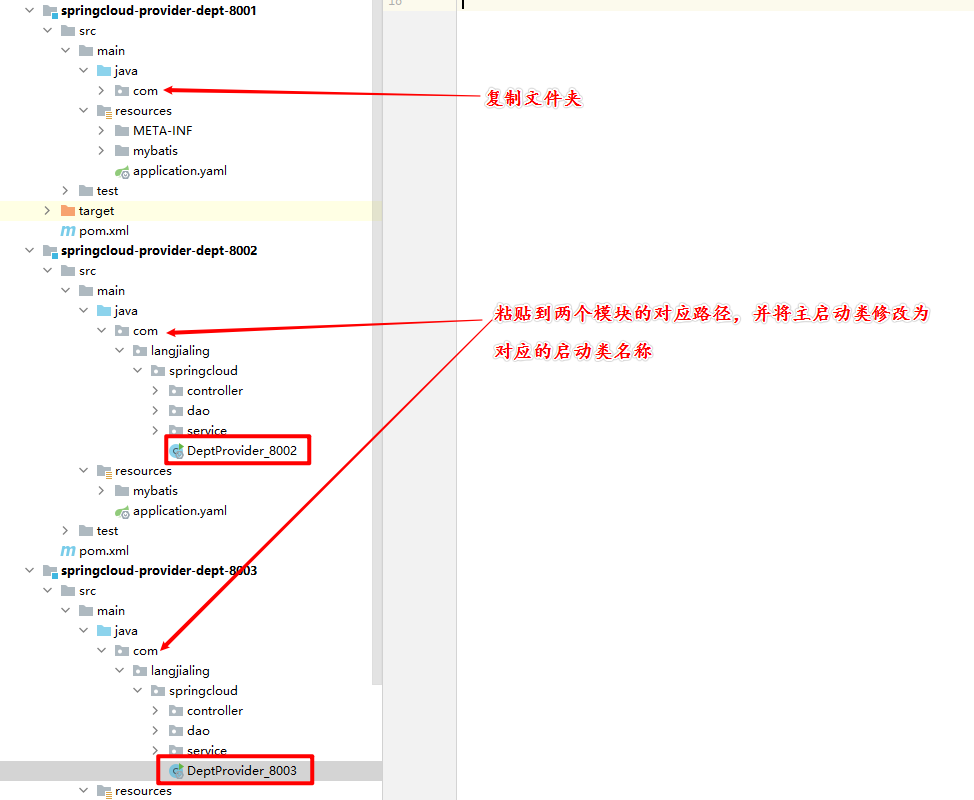Collapse the langjialing package in dept-8003
This screenshot has width=974, height=800.
pyautogui.click(x=119, y=670)
